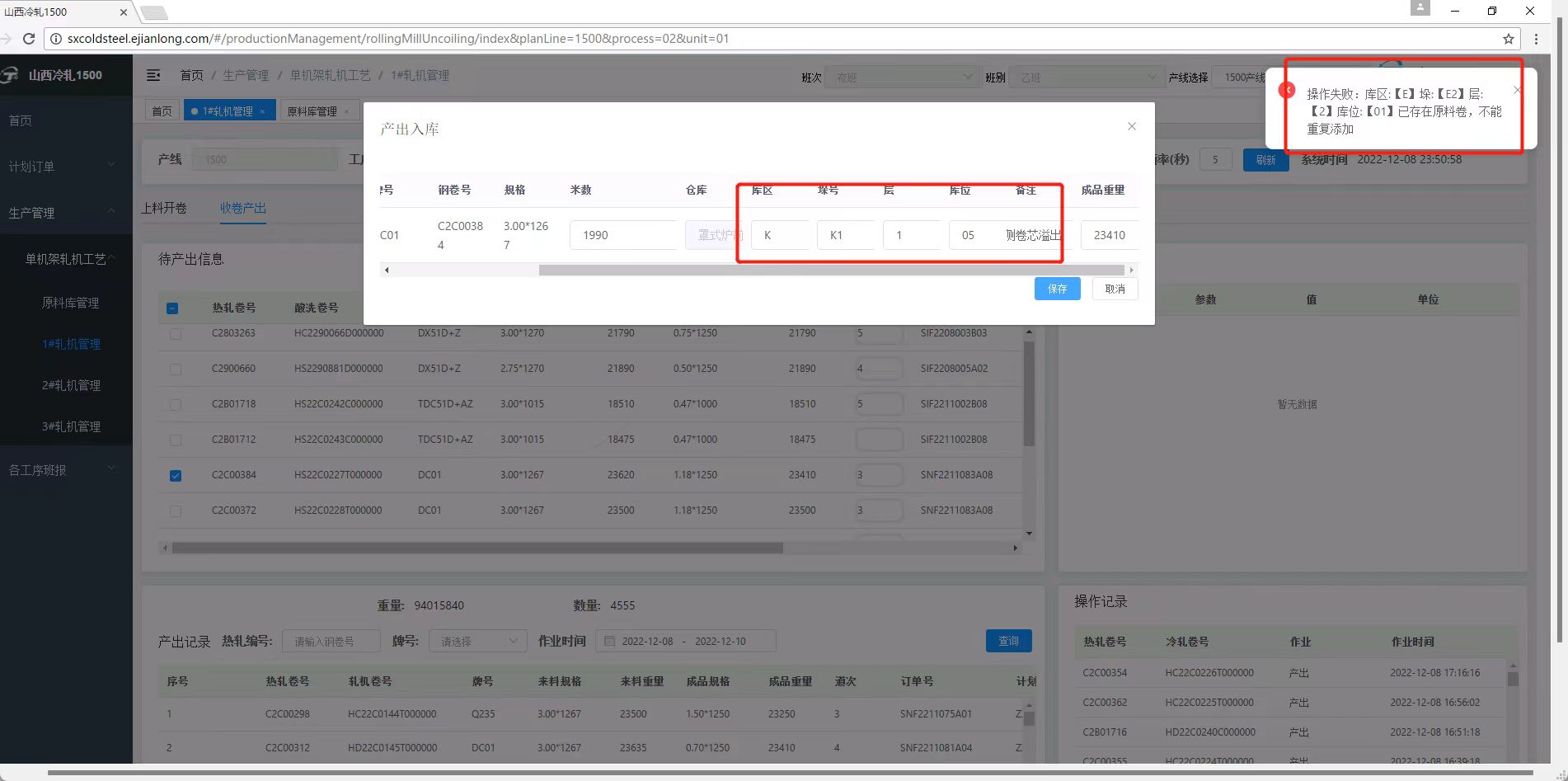Close the 山西冷轧1500 browser tab
This screenshot has height=781, width=1568.
pos(124,12)
